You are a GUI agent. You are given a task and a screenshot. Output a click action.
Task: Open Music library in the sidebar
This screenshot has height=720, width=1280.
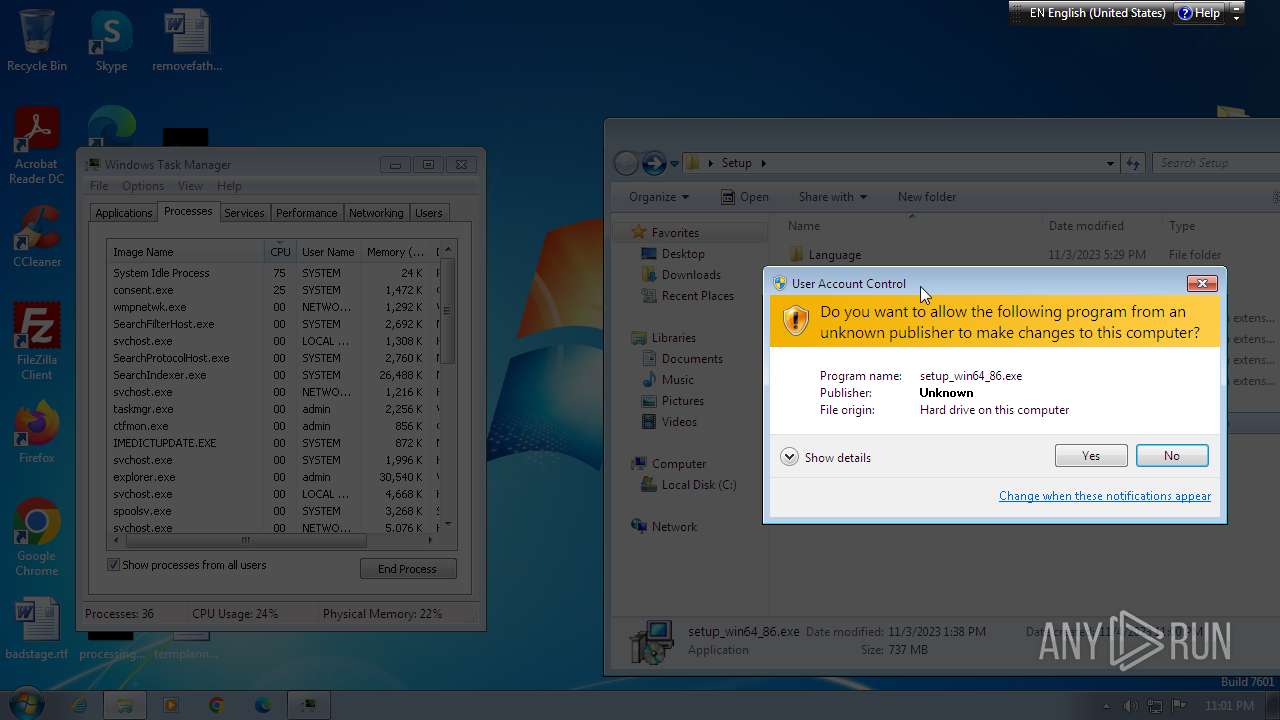pos(677,380)
